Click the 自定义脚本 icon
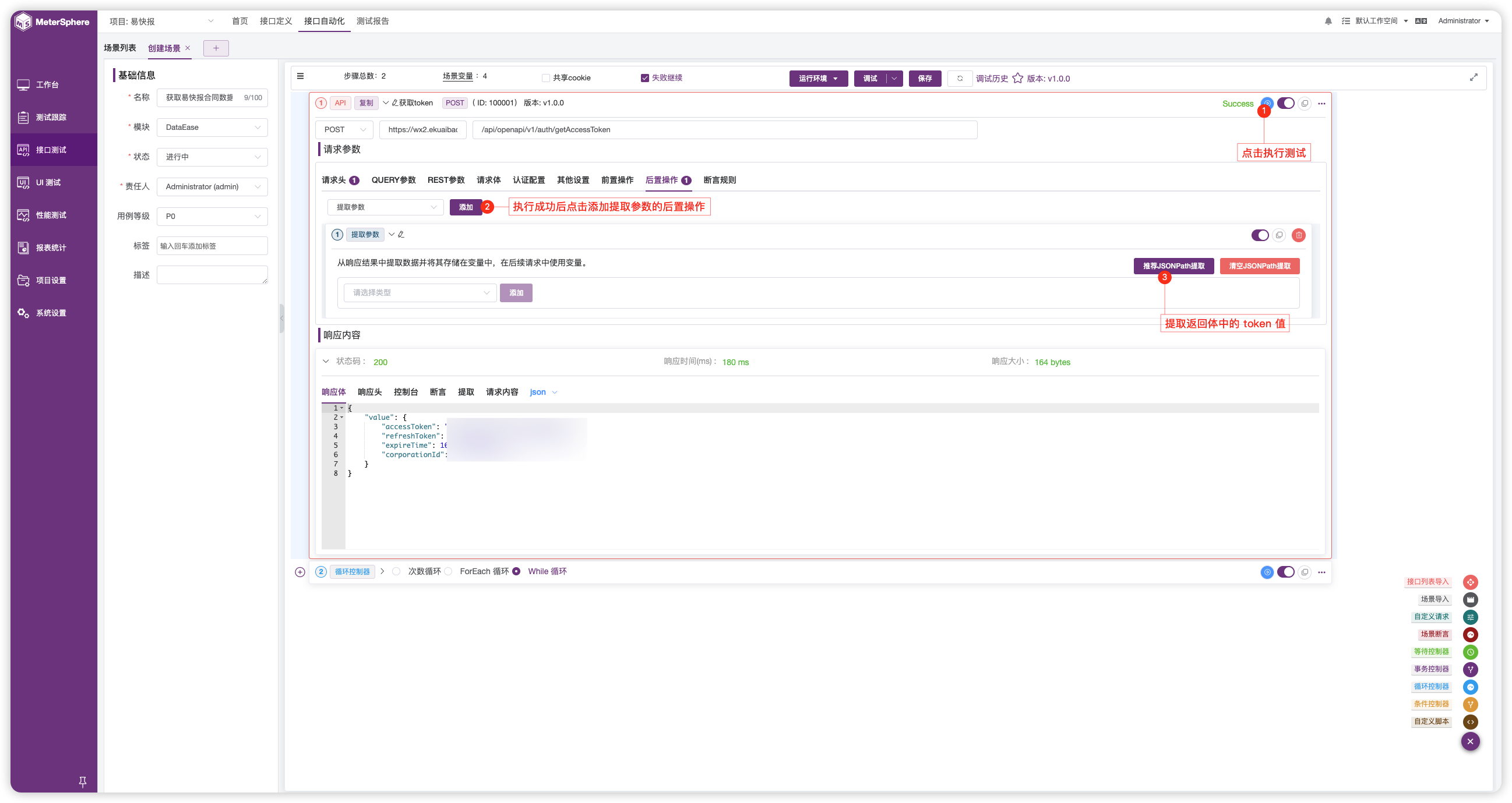 coord(1469,721)
